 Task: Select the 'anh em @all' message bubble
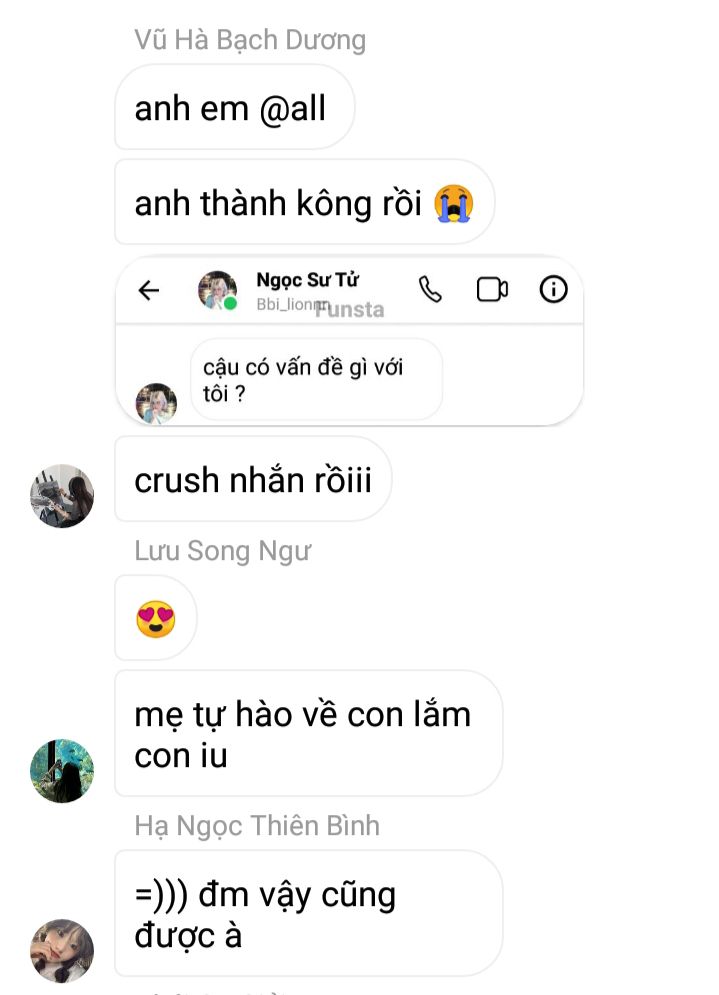click(234, 107)
